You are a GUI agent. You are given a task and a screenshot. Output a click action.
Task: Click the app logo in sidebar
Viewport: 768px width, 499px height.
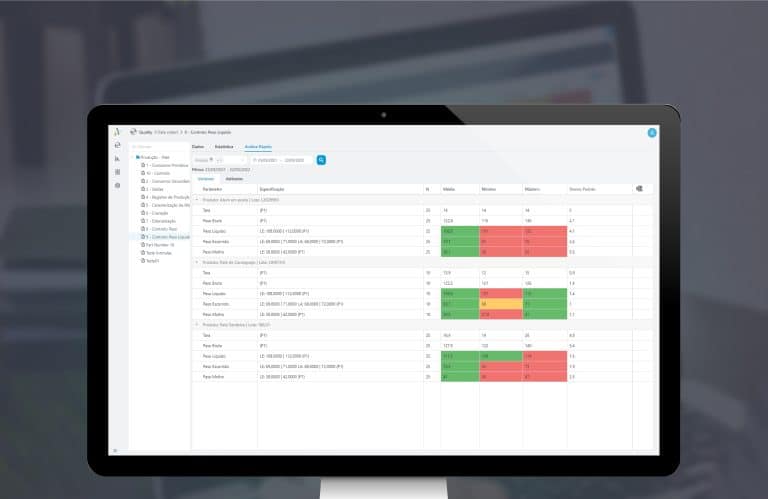117,132
